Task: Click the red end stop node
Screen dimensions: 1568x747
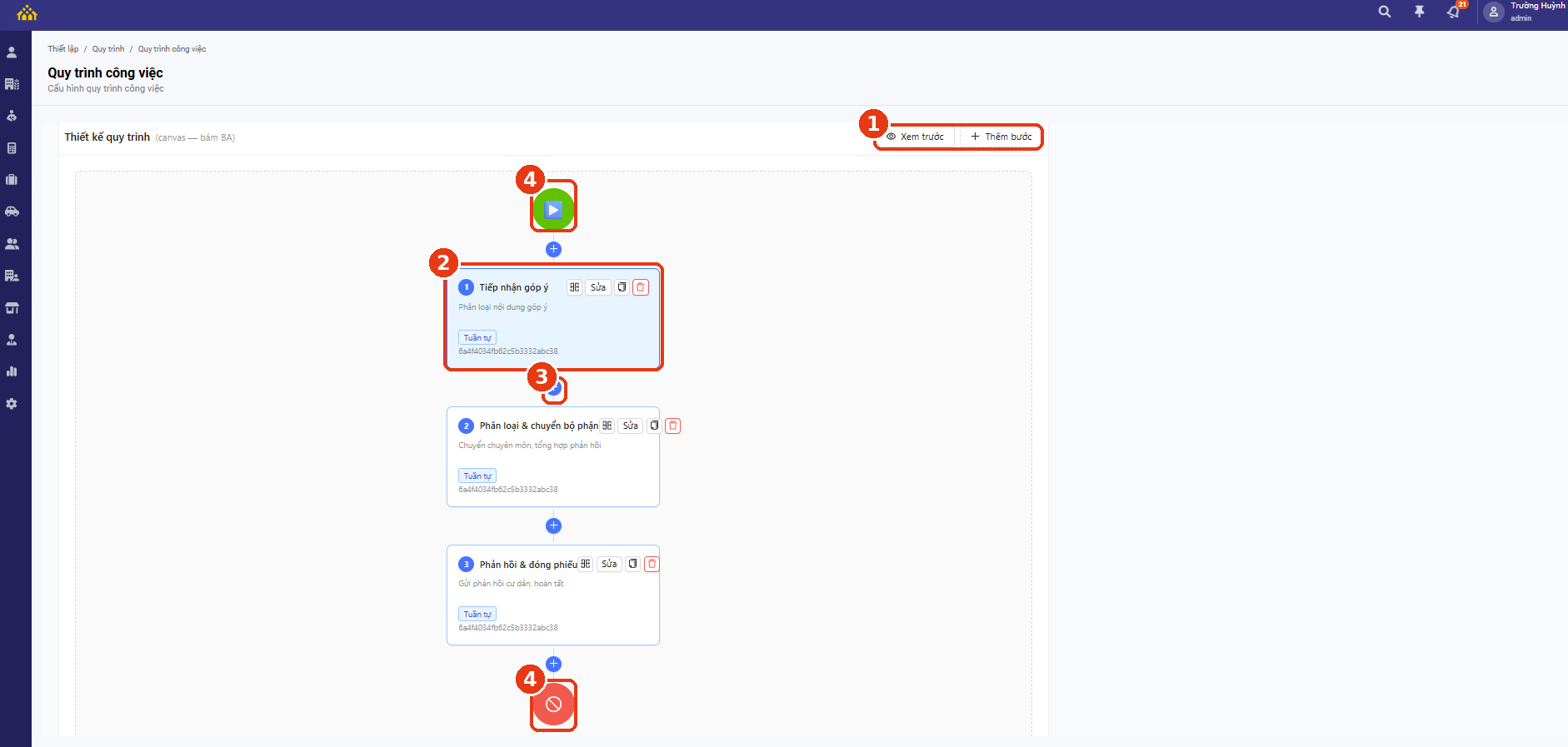Action: coord(553,705)
